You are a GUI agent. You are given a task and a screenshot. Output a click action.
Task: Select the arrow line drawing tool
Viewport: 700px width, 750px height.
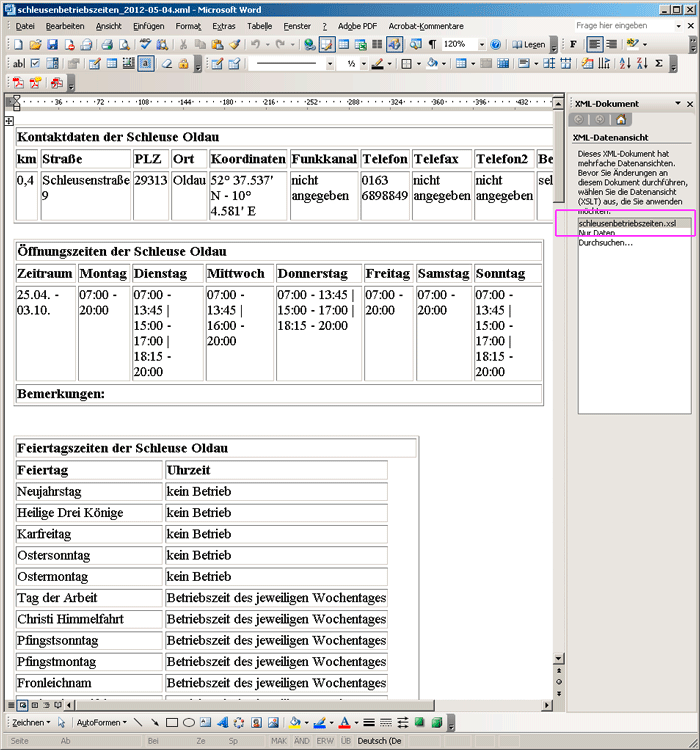(155, 723)
